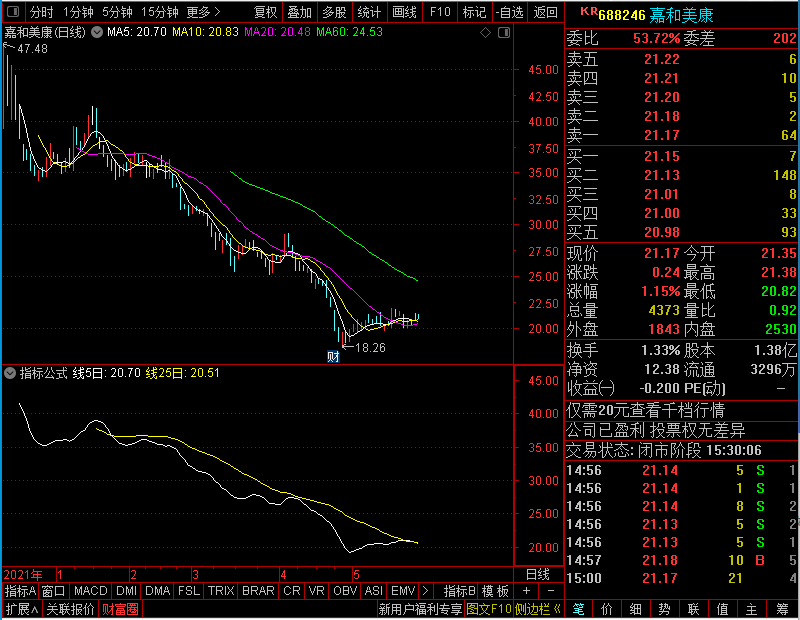Switch to the MACD indicator tab
This screenshot has height=620, width=800.
pyautogui.click(x=91, y=591)
